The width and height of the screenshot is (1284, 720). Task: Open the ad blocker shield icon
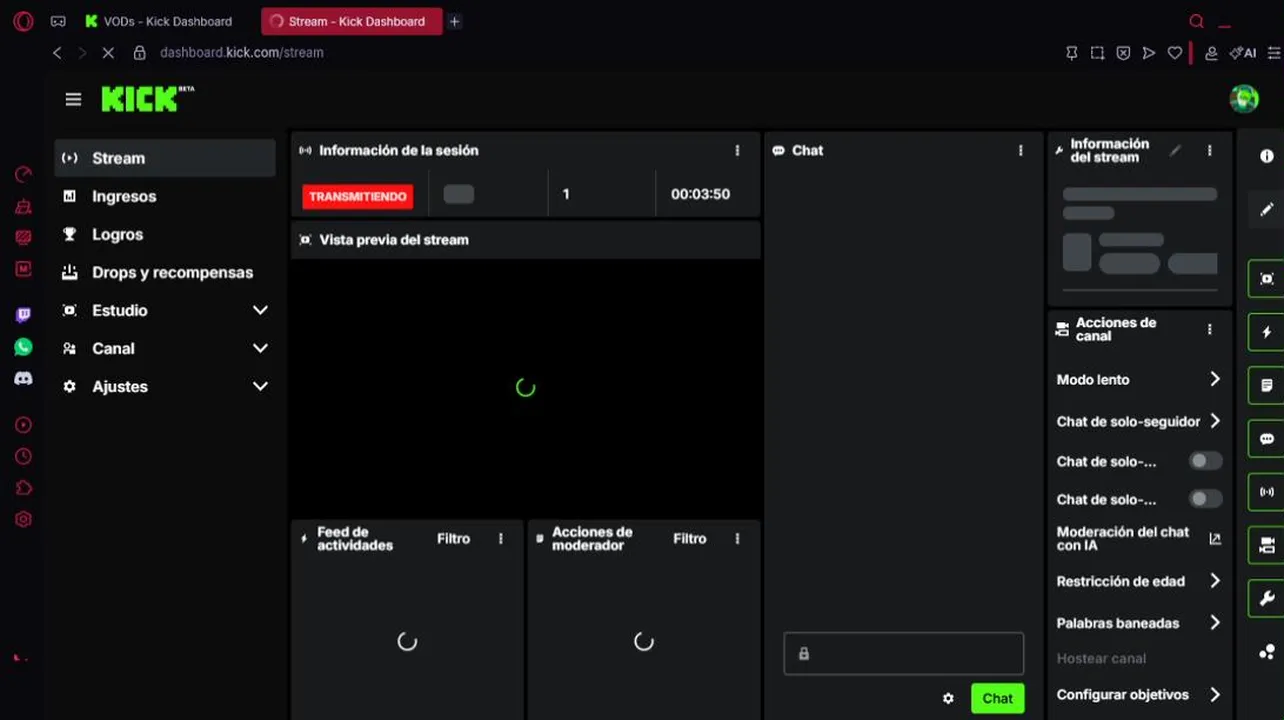coord(1123,53)
